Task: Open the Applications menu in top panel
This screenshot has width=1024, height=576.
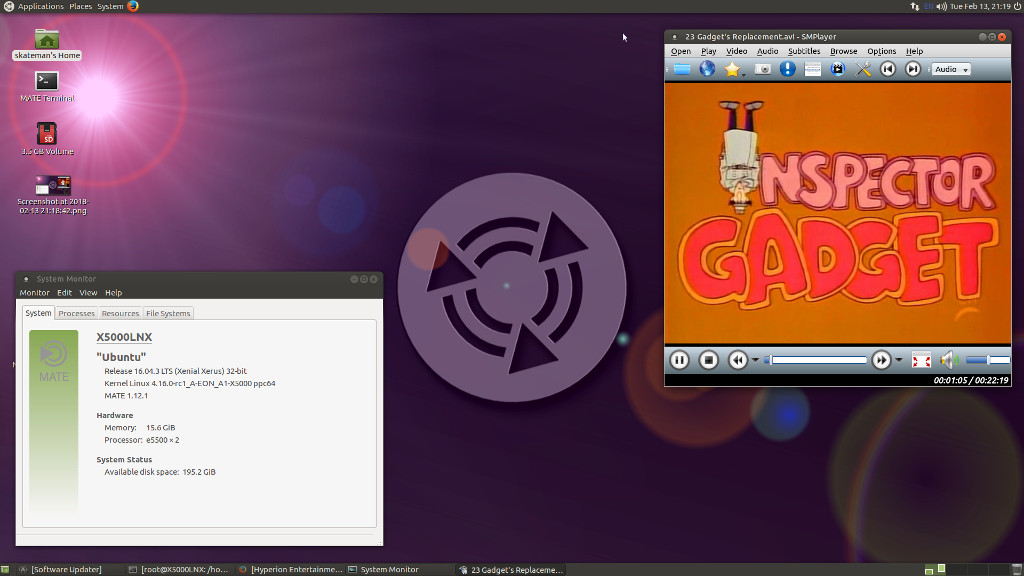Action: (40, 6)
